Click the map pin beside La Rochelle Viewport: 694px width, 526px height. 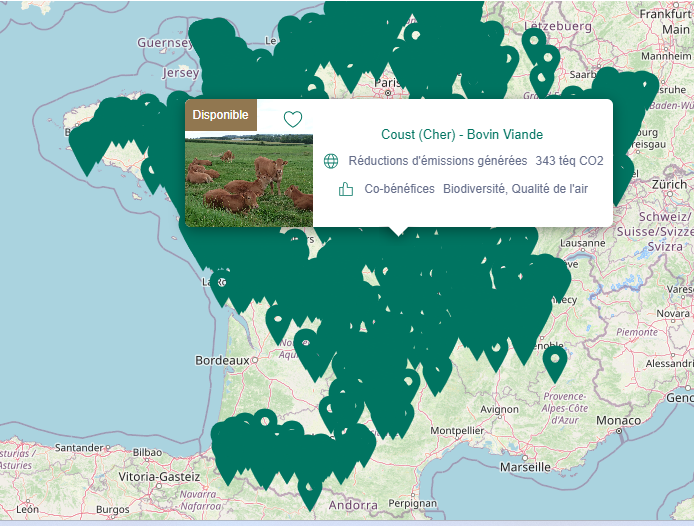tap(221, 288)
